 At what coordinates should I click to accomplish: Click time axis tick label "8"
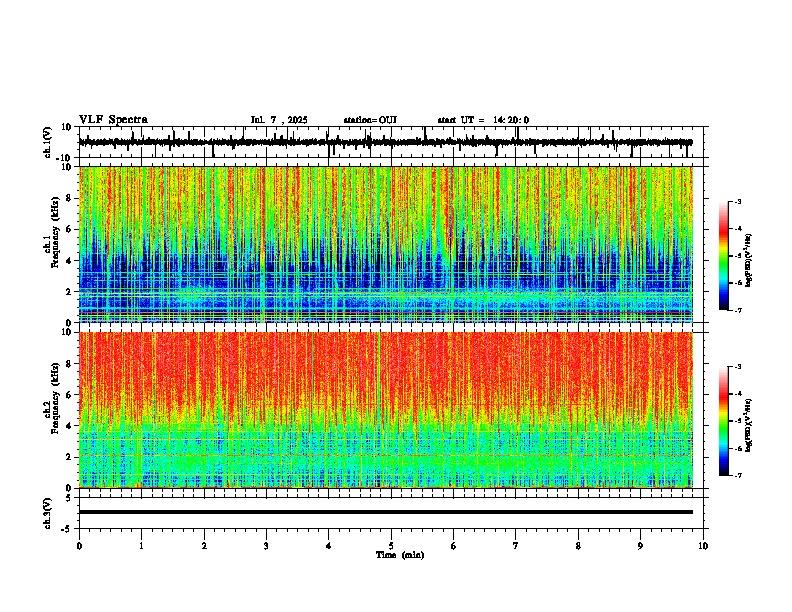click(x=578, y=546)
